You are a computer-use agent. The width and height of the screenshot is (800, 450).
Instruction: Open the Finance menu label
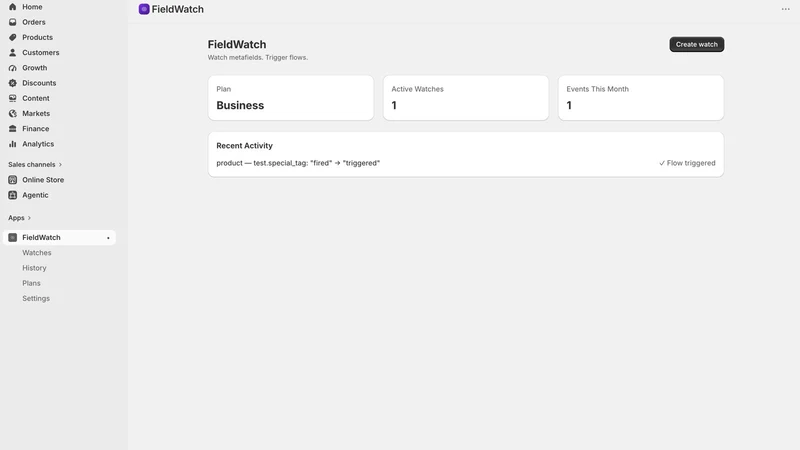click(x=36, y=129)
